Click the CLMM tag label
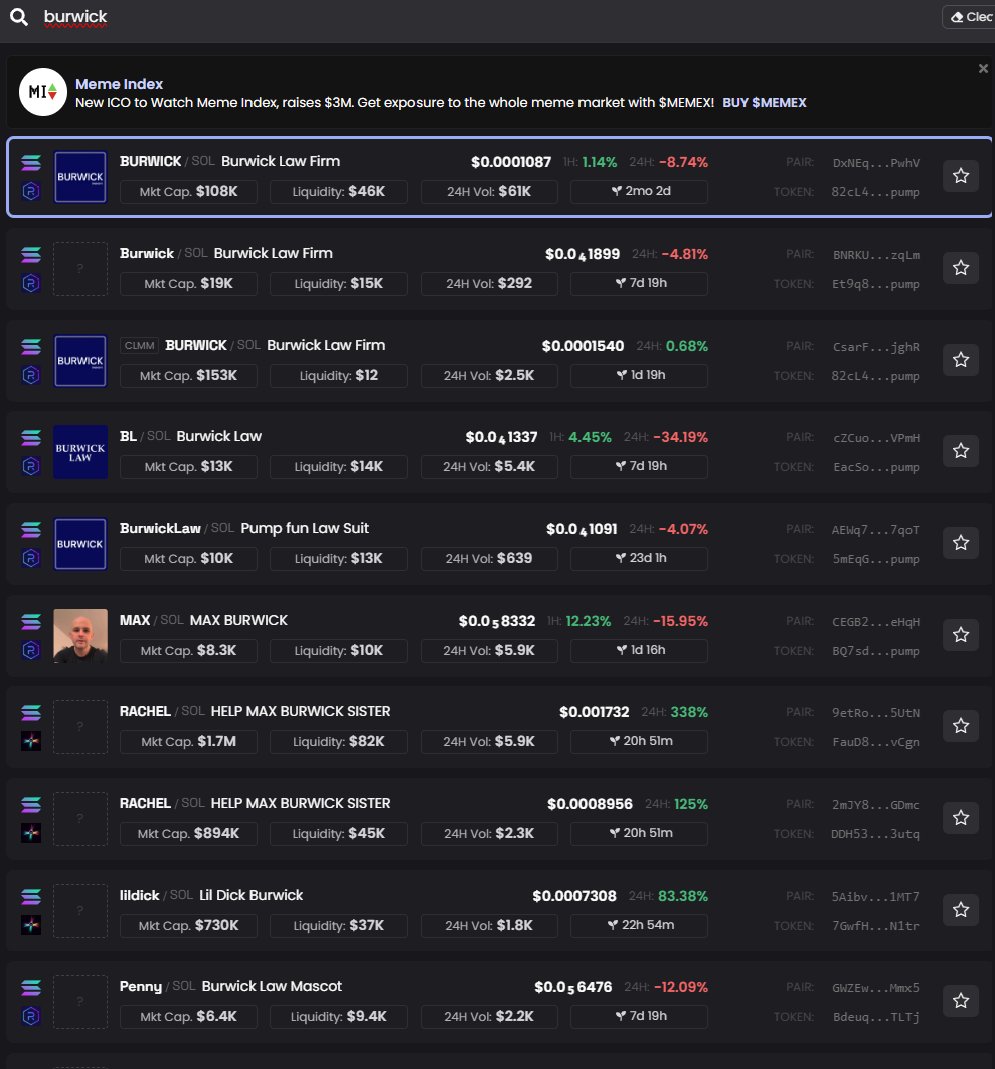 pos(139,346)
